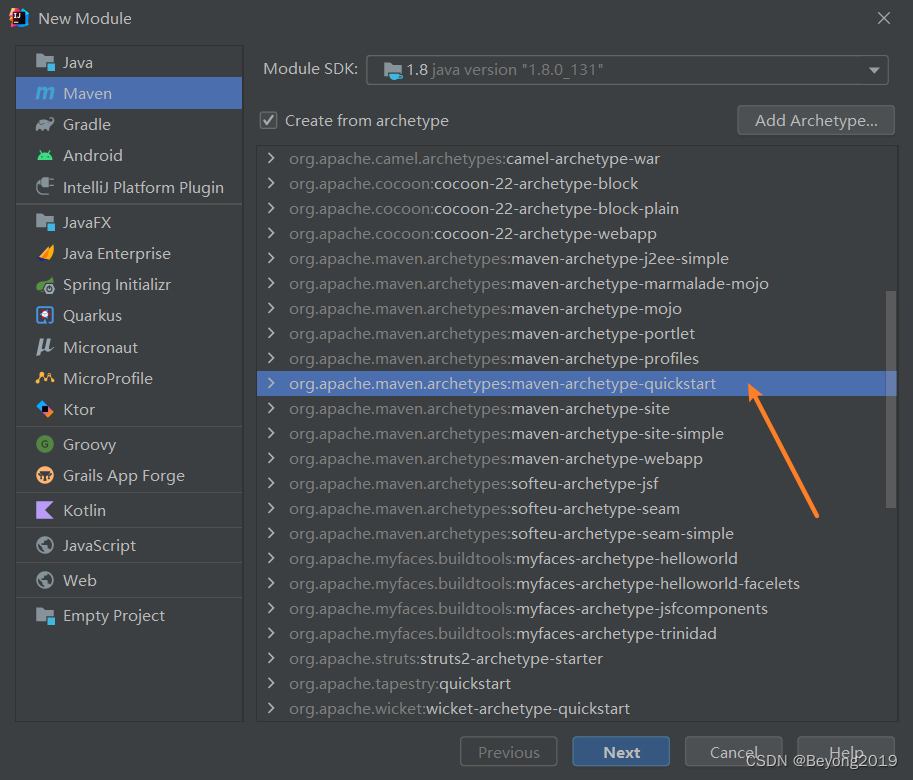Click the JavaFX folder icon
913x780 pixels.
(45, 222)
